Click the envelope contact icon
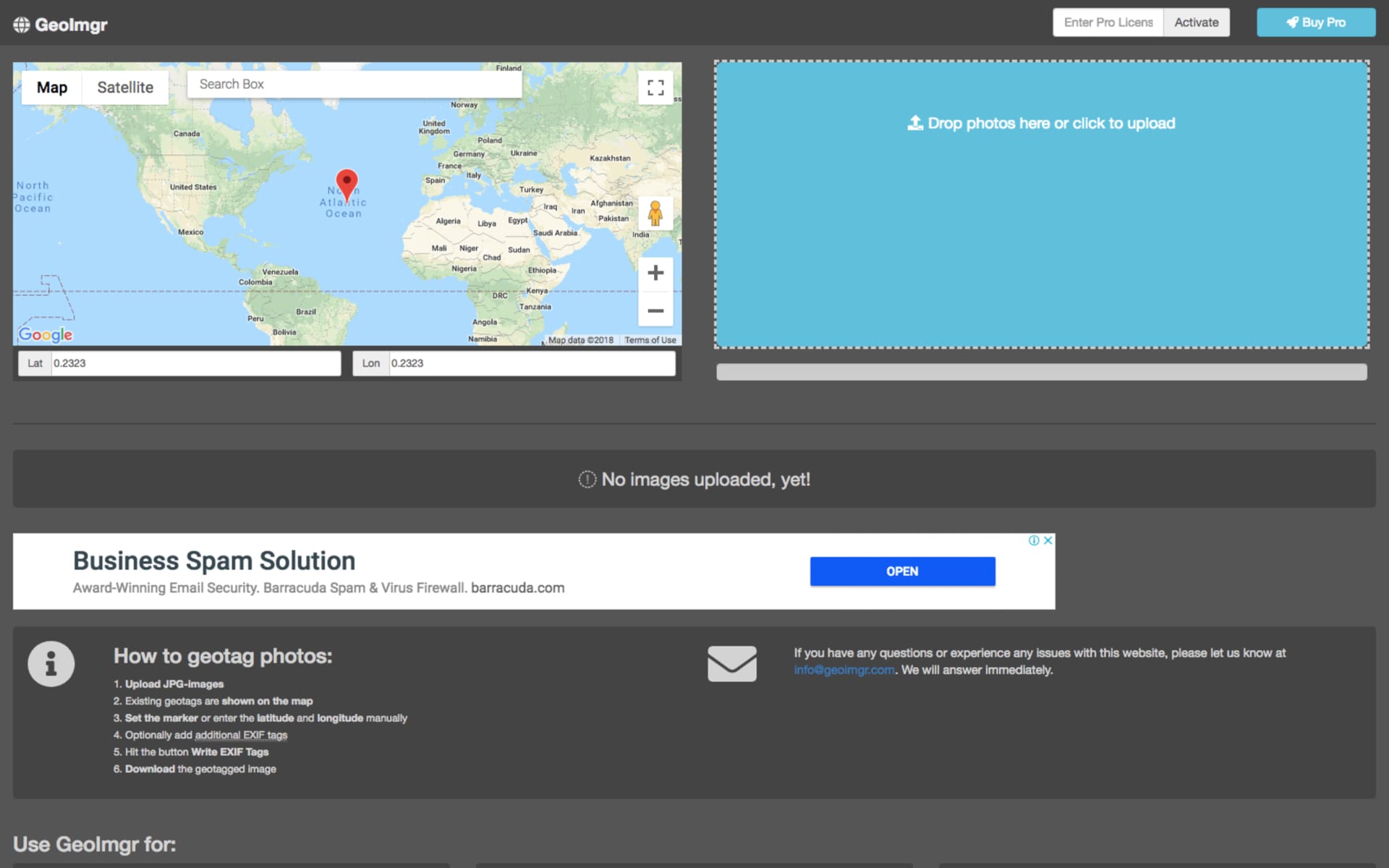The image size is (1389, 868). (x=732, y=663)
